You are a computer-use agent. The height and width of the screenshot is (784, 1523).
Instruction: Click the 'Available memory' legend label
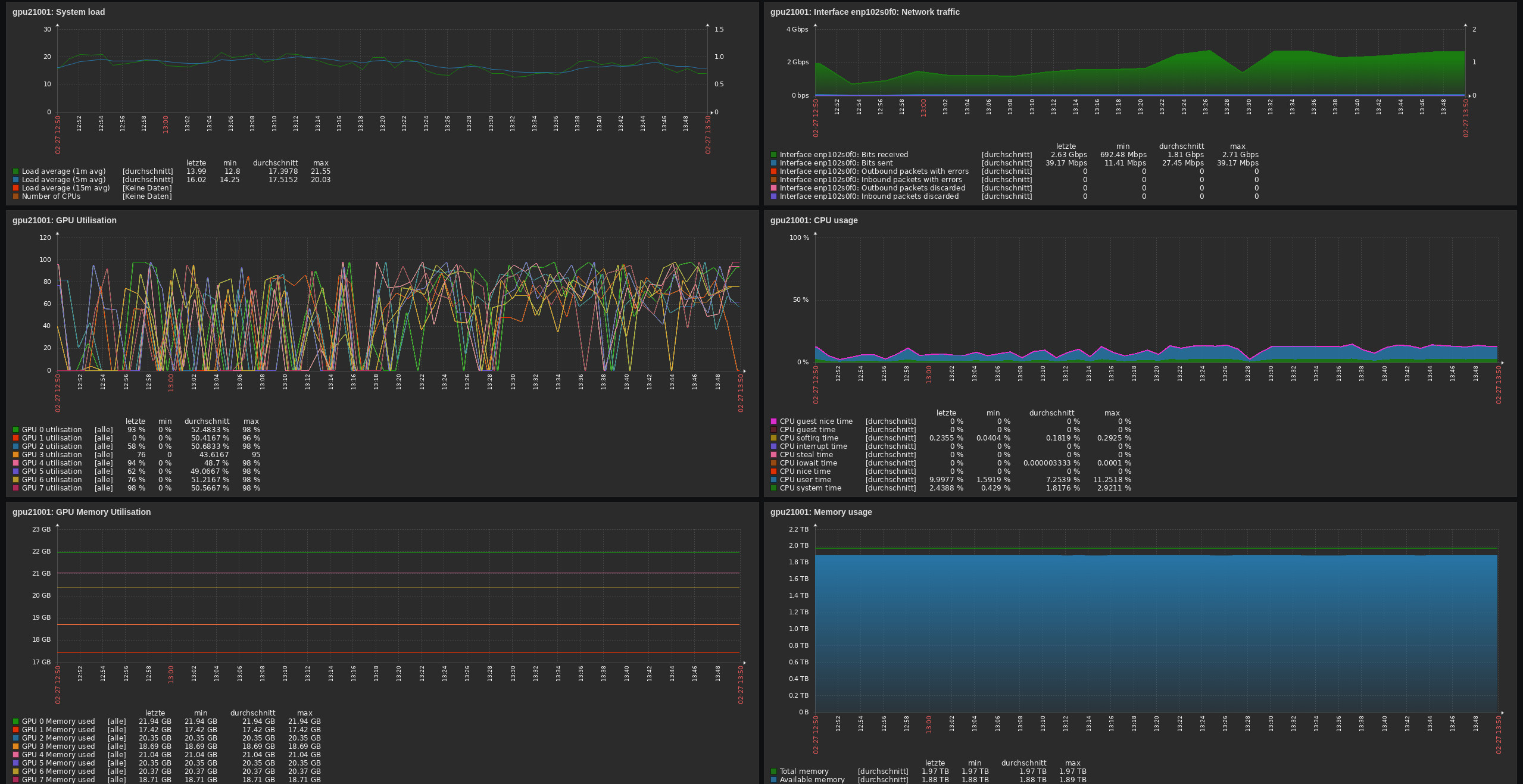coord(812,780)
